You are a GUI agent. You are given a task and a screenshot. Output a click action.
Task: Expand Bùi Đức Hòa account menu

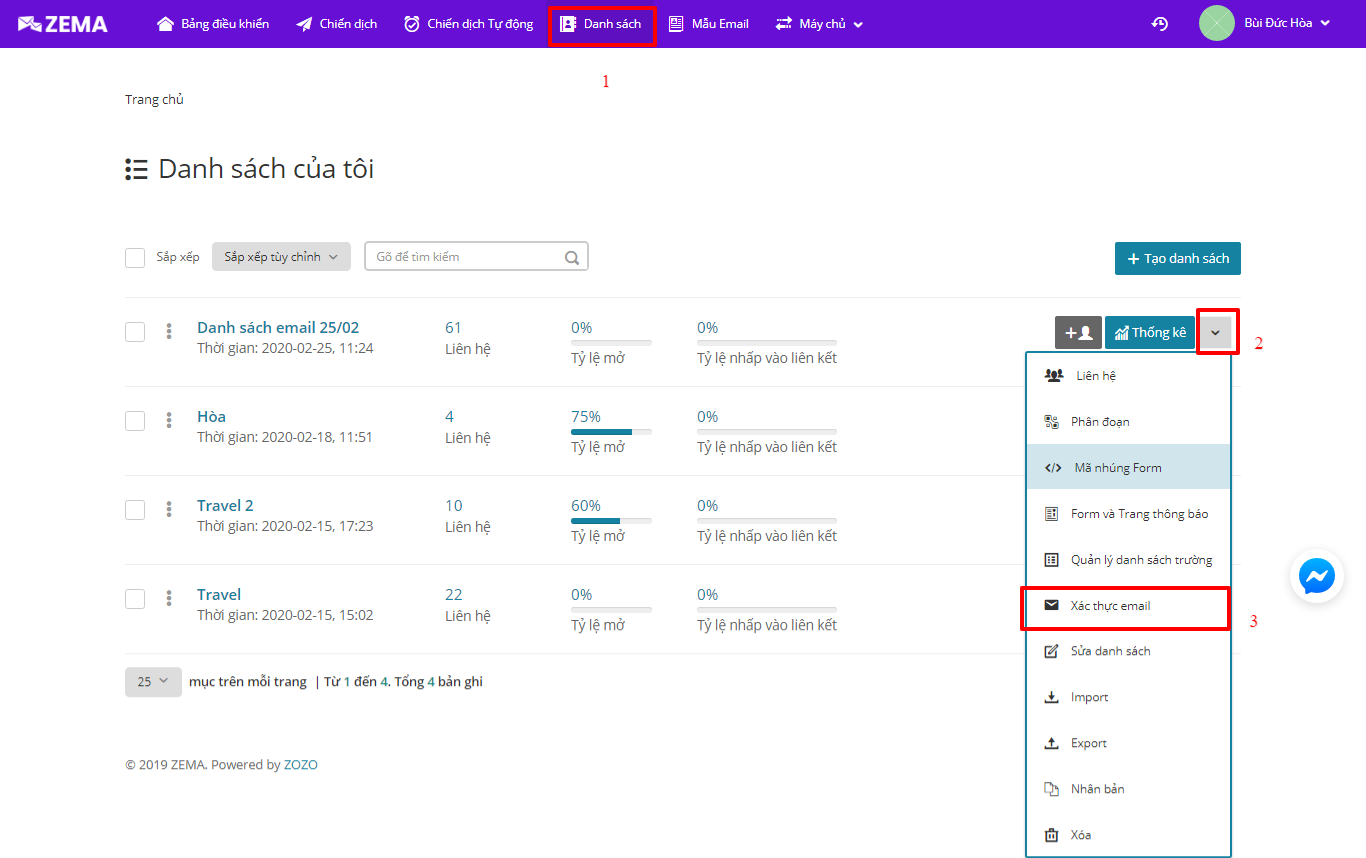[1287, 23]
